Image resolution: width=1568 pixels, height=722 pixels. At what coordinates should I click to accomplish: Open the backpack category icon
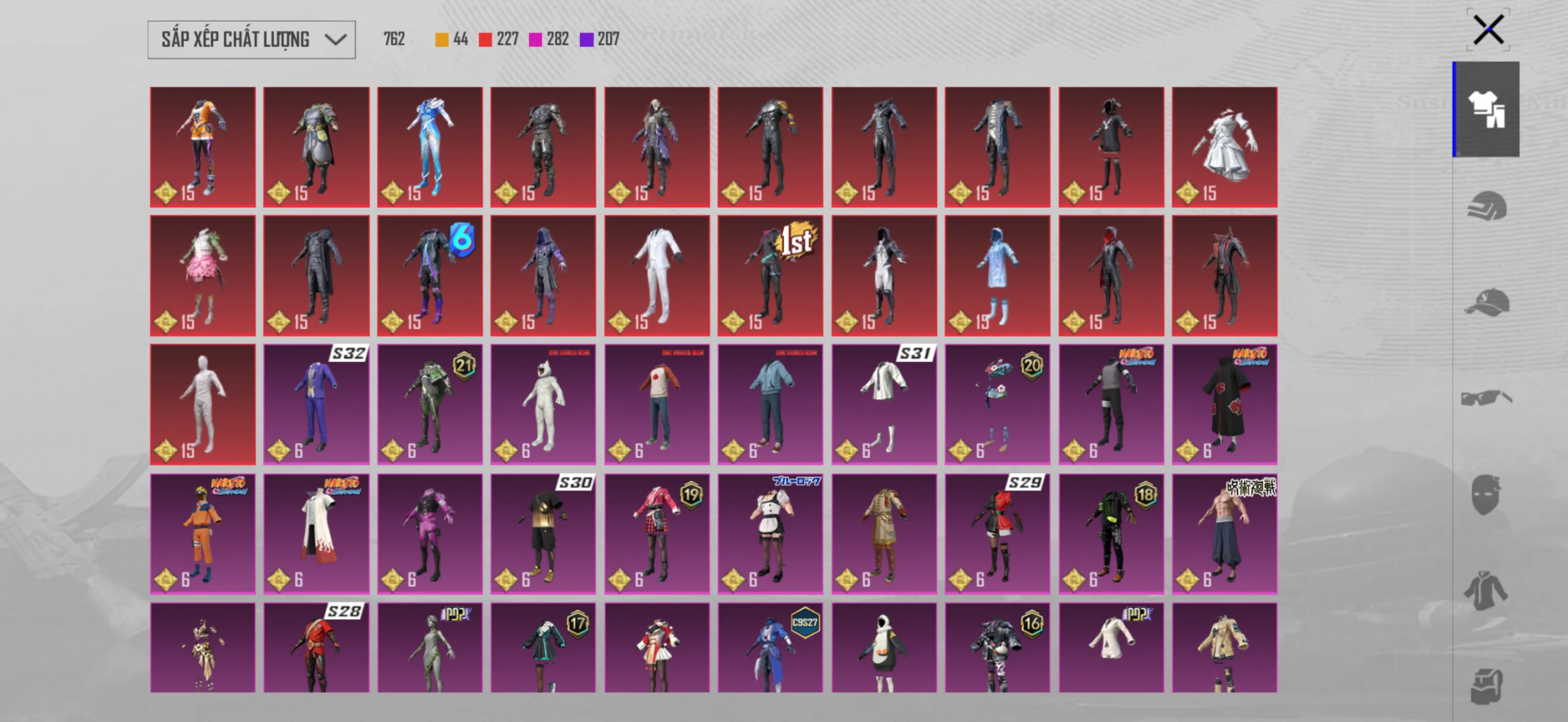pos(1486,686)
